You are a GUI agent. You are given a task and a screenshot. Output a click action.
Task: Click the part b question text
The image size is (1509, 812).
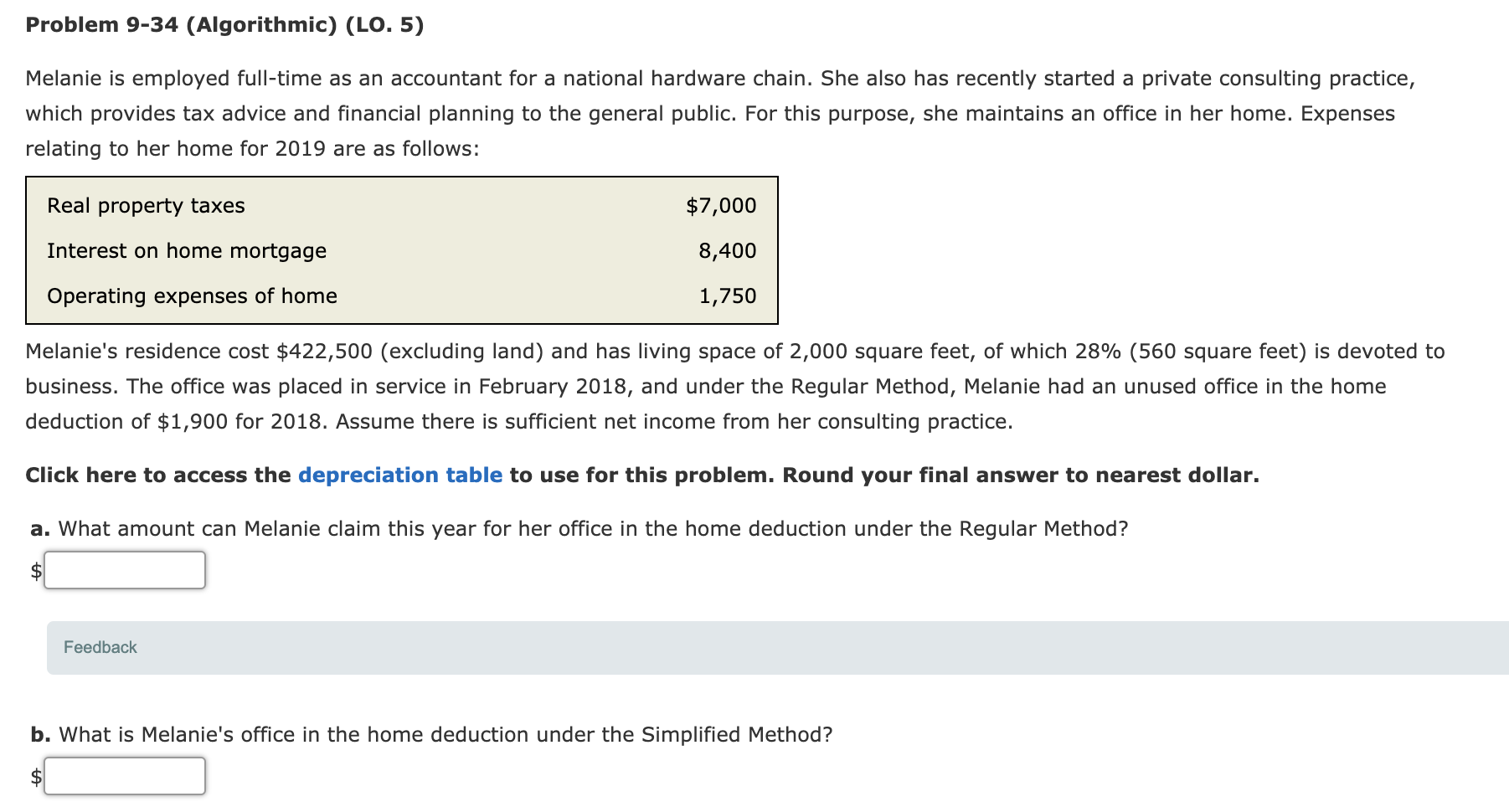(431, 733)
